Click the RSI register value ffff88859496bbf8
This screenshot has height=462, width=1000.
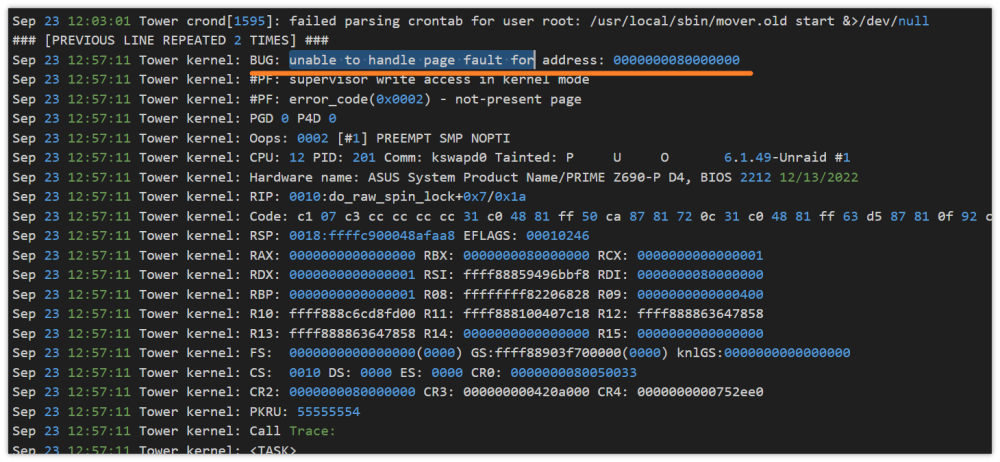point(526,276)
